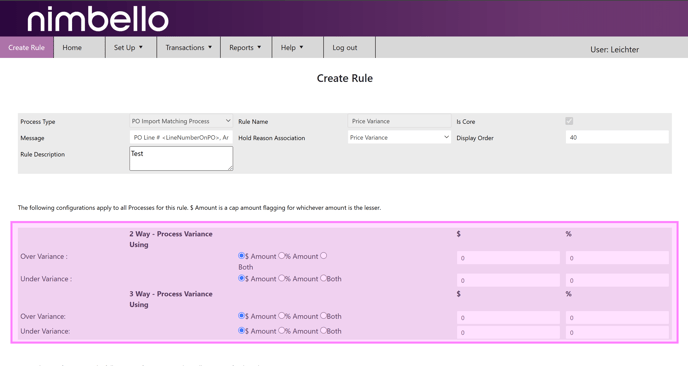Select % Amount for 3 Way Over Variance
Screen dimensions: 688x366
coord(282,316)
